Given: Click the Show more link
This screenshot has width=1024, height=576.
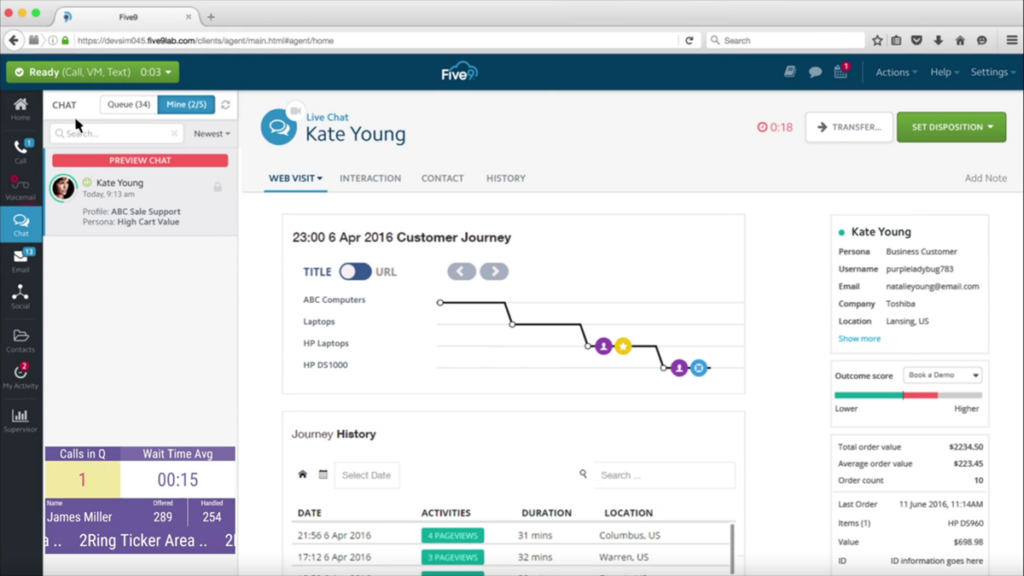Looking at the screenshot, I should (x=859, y=338).
